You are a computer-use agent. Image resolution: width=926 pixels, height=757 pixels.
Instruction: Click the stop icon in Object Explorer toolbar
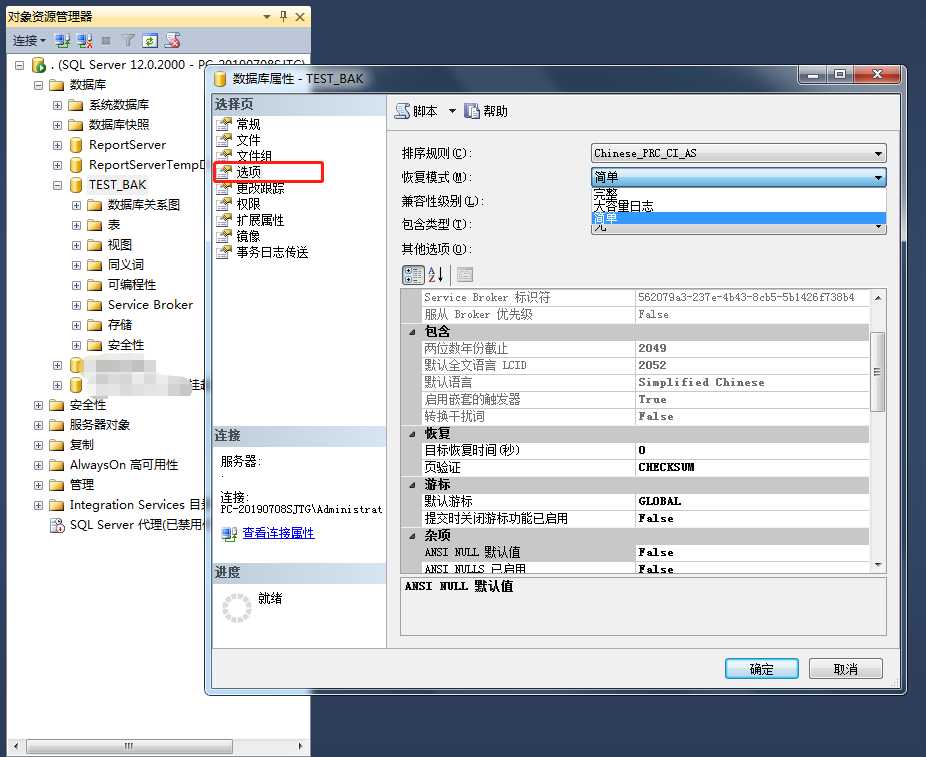pos(106,41)
